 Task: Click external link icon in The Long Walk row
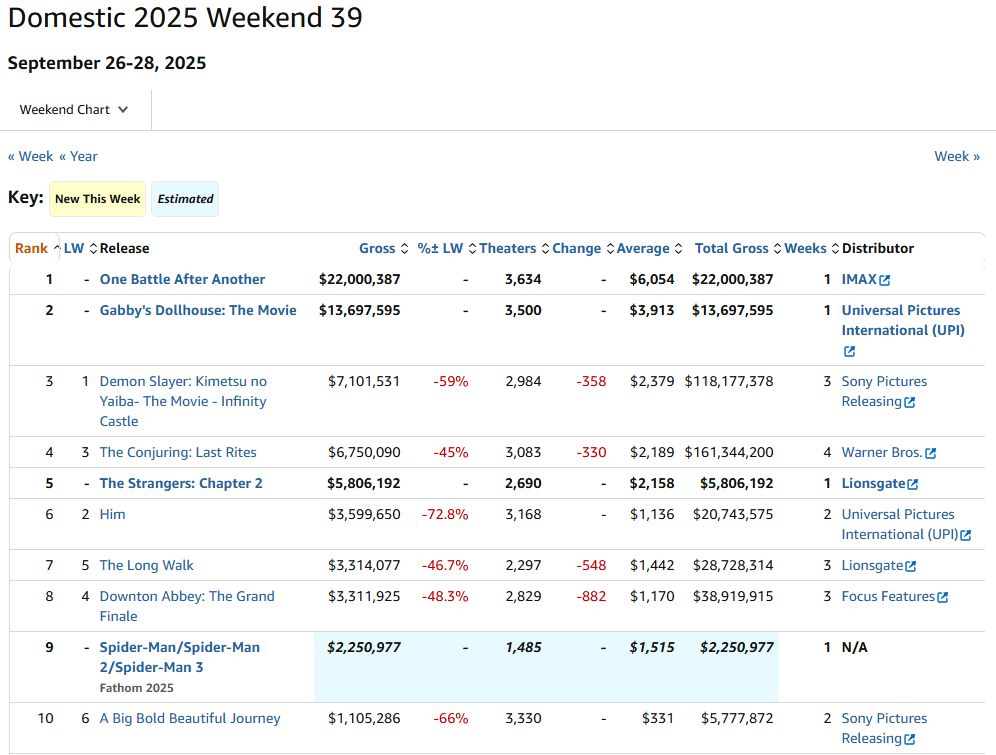tap(911, 566)
